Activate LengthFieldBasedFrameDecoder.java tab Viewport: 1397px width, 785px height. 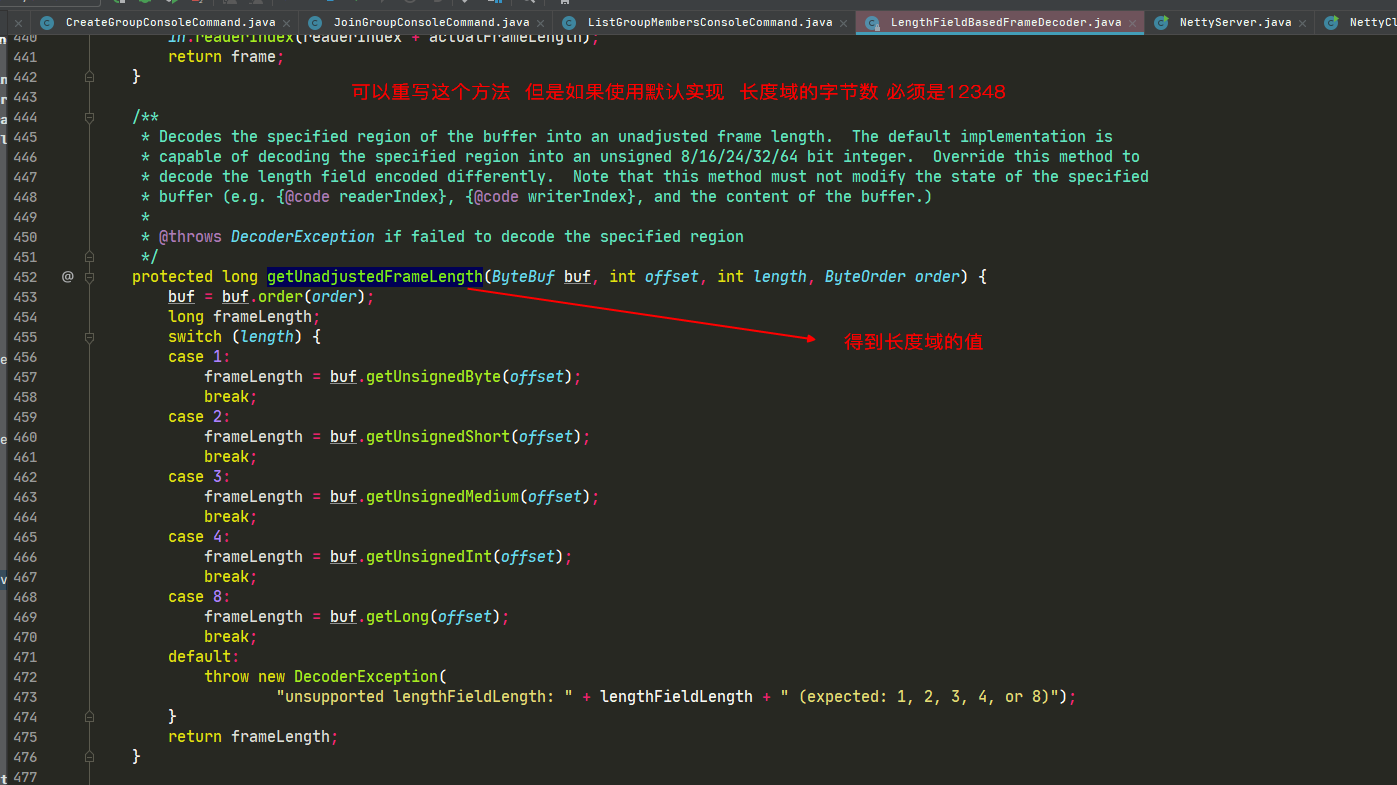[1006, 22]
